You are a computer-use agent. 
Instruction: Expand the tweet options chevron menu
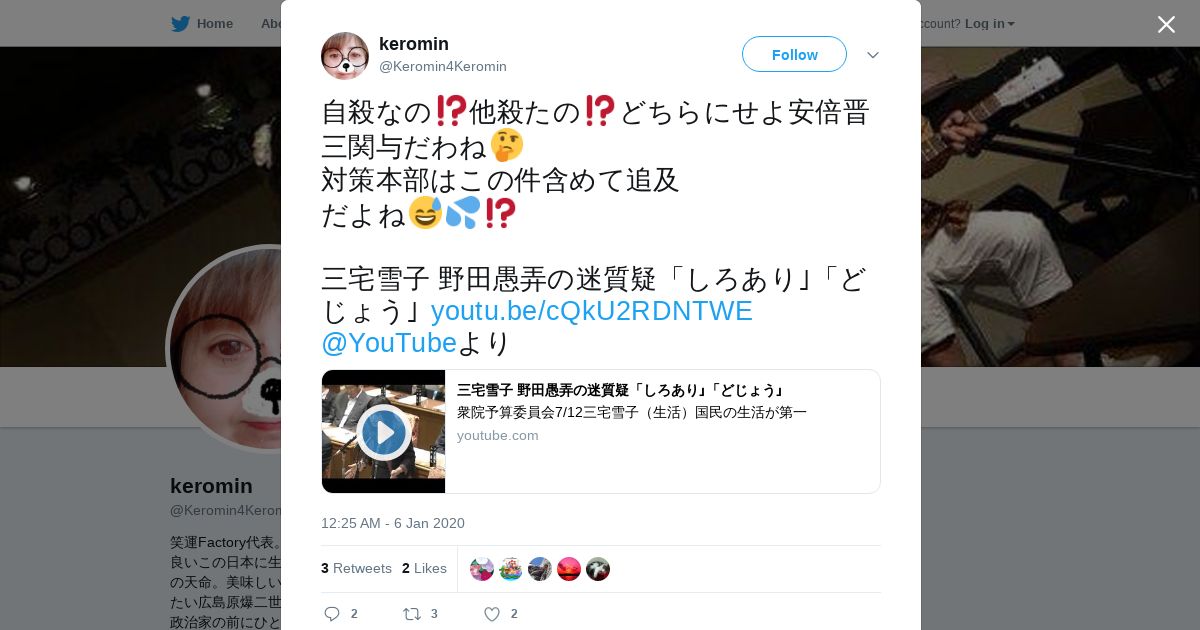click(x=873, y=55)
